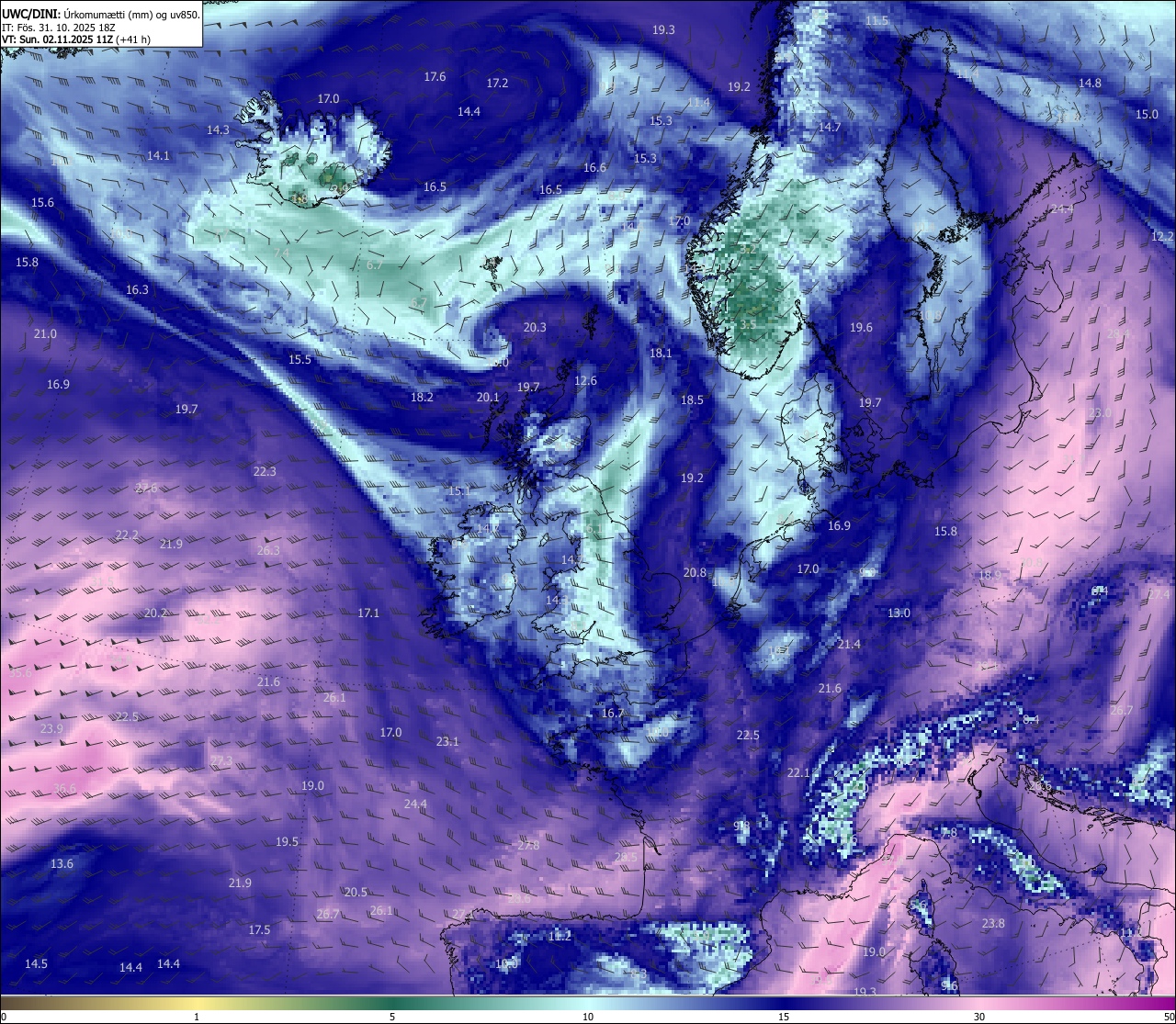Click the yellow part of the color scale near 1
Screen dimensions: 1176x1024
click(x=197, y=1003)
